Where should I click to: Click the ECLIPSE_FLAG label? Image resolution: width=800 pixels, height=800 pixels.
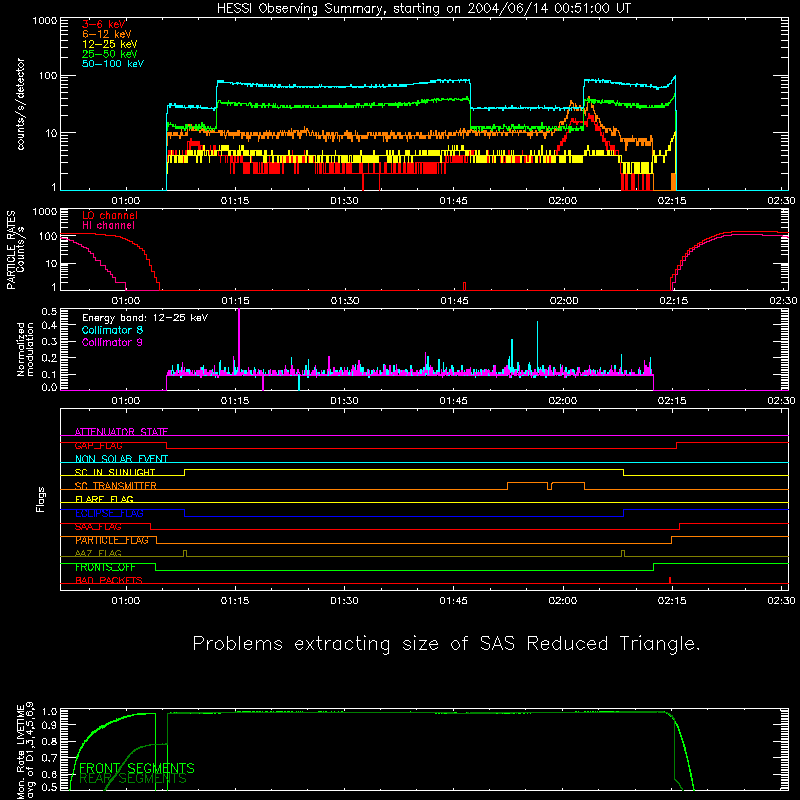tap(109, 513)
